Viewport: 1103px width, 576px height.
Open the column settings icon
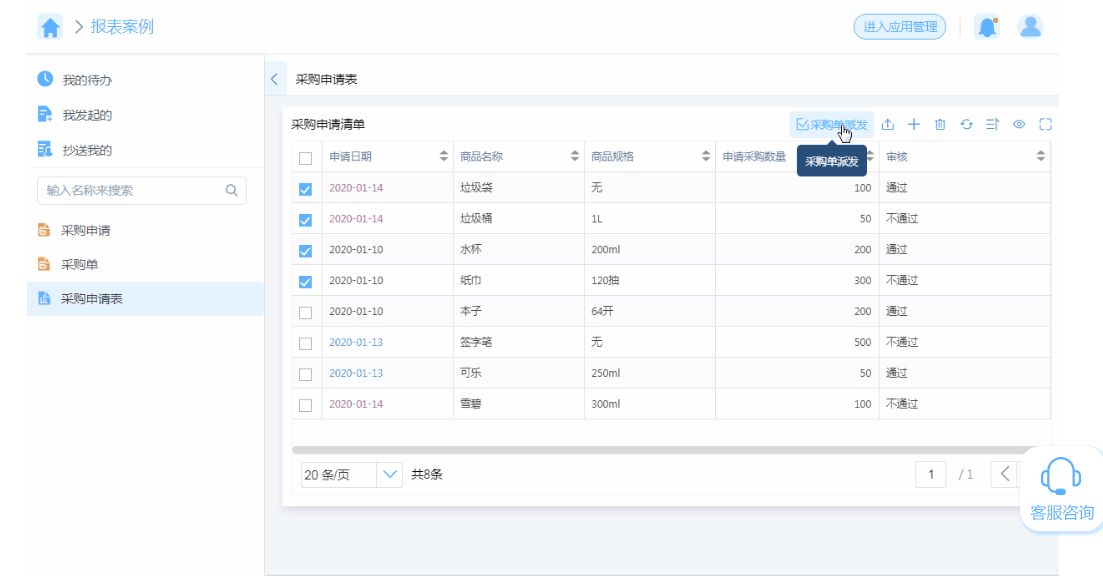click(x=993, y=124)
